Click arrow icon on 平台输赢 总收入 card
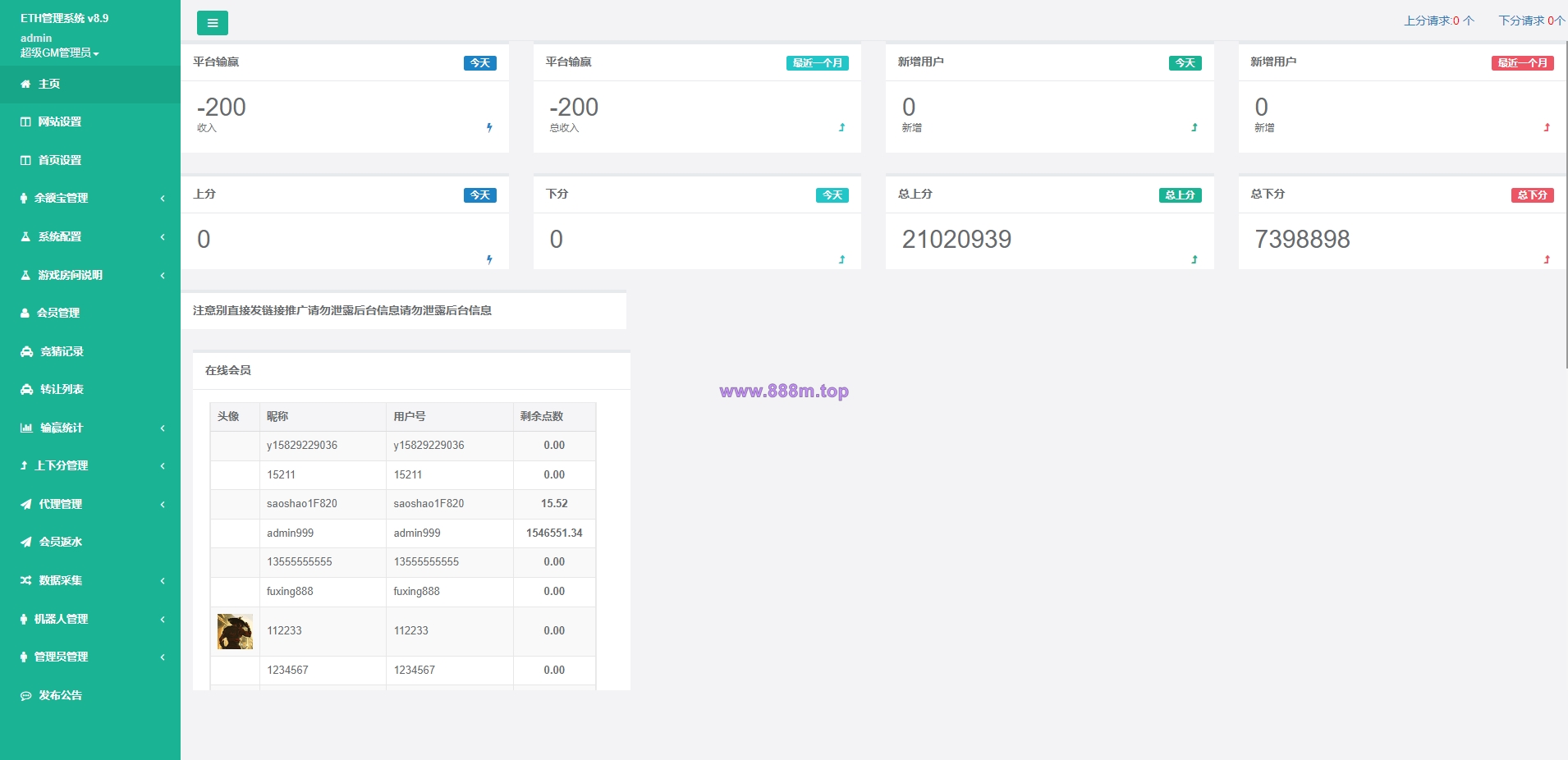The image size is (1568, 760). [x=841, y=127]
